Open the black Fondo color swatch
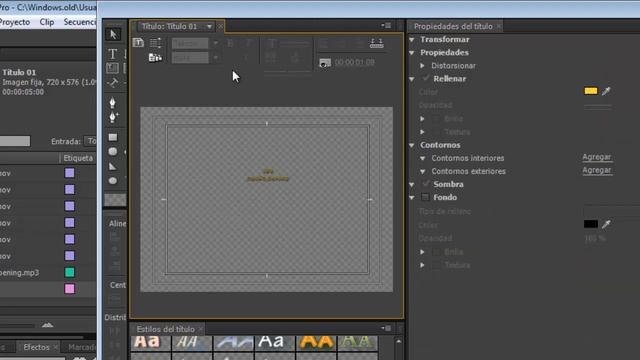This screenshot has width=640, height=360. click(591, 224)
